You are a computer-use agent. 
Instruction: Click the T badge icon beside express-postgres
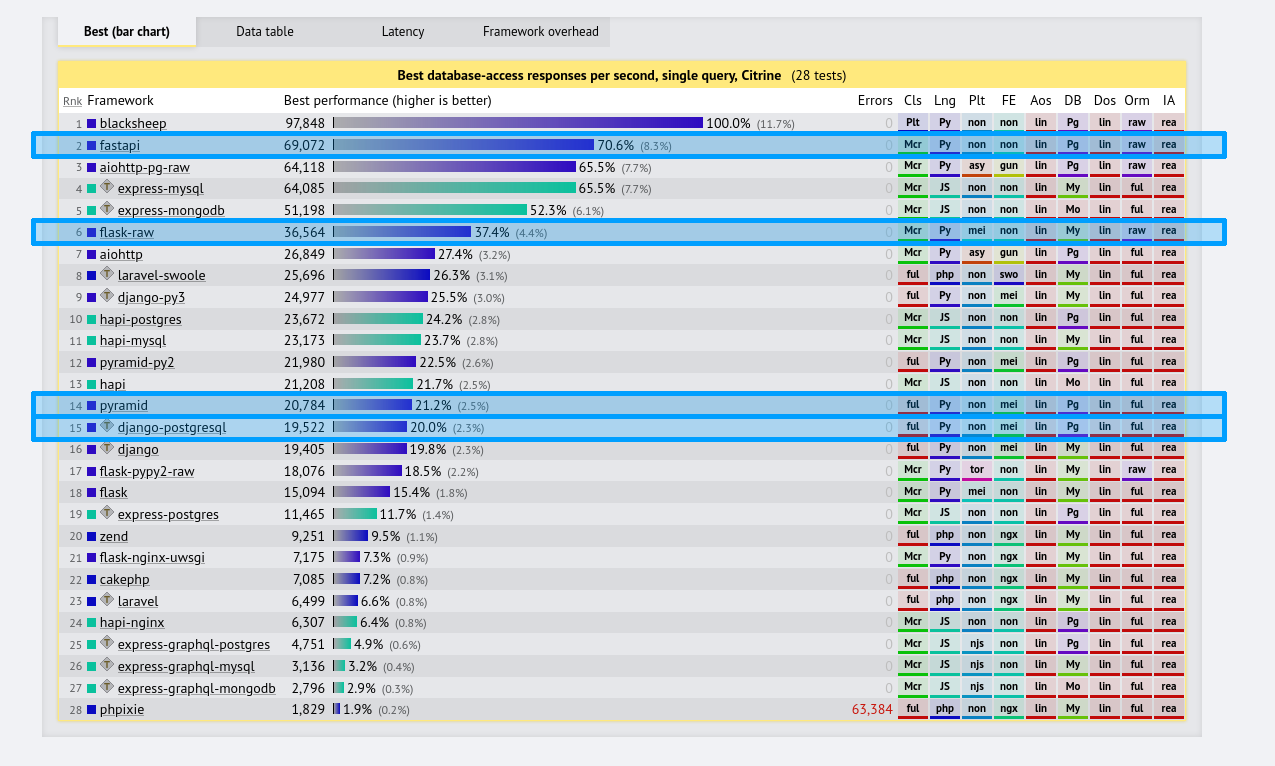click(107, 513)
